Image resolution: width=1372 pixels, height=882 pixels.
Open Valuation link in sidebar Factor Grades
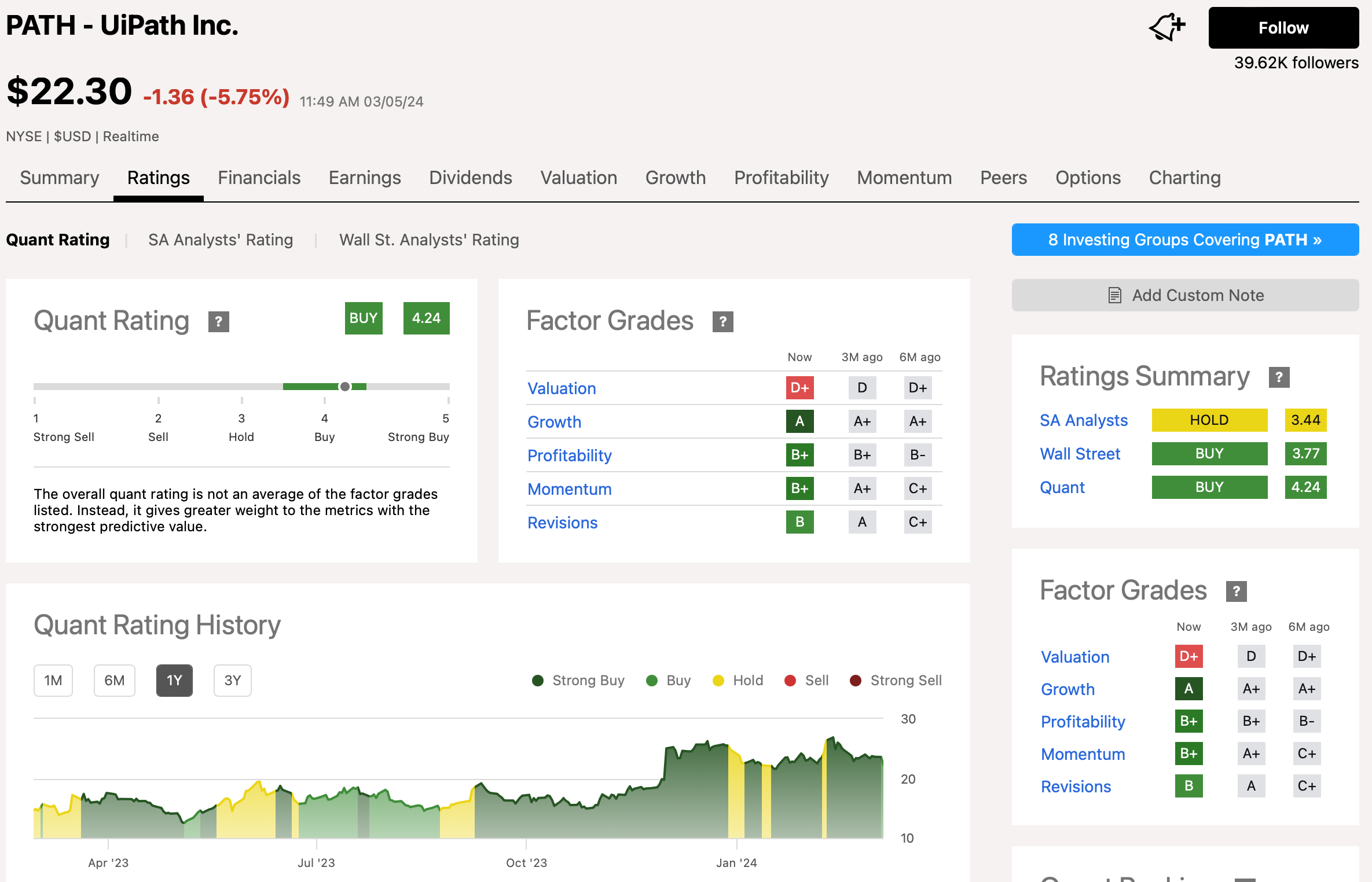(x=1075, y=657)
